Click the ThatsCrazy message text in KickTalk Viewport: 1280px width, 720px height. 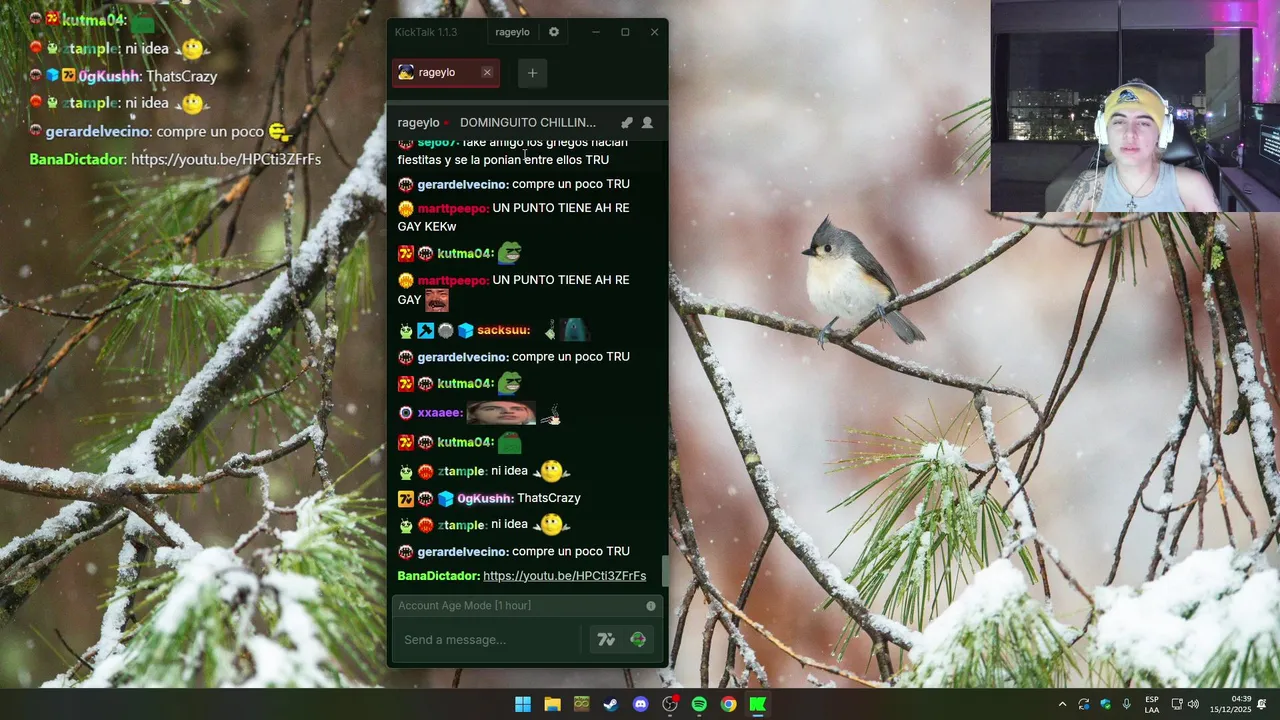549,498
